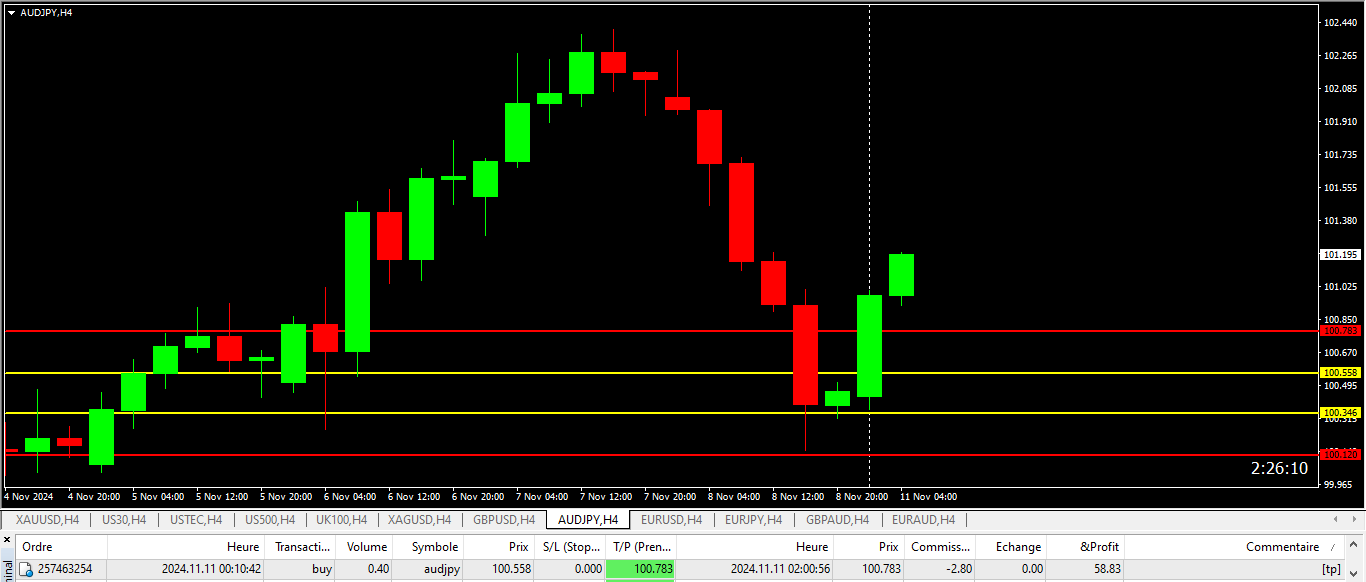The height and width of the screenshot is (582, 1366).
Task: Click the 7 Nov 12:00 time axis label
Action: coord(606,496)
